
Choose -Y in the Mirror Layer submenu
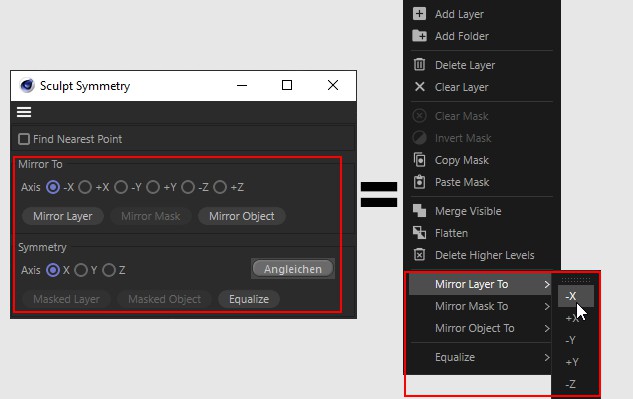tap(571, 340)
